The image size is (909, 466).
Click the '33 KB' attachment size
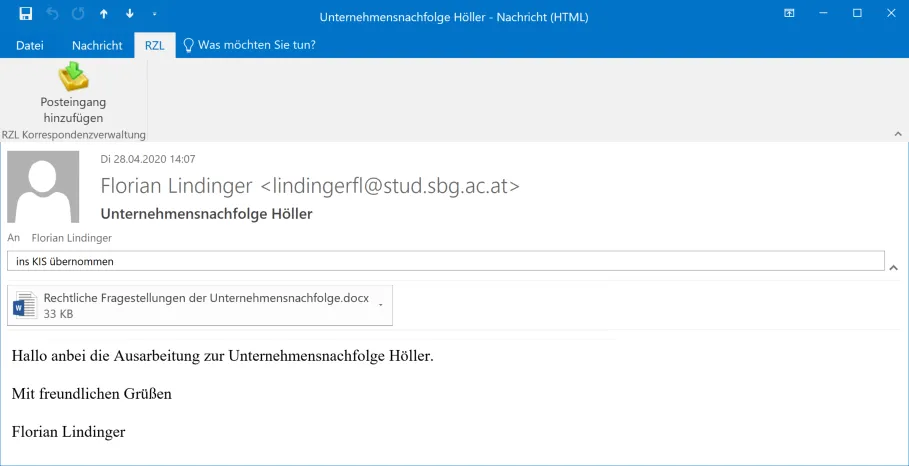click(58, 314)
